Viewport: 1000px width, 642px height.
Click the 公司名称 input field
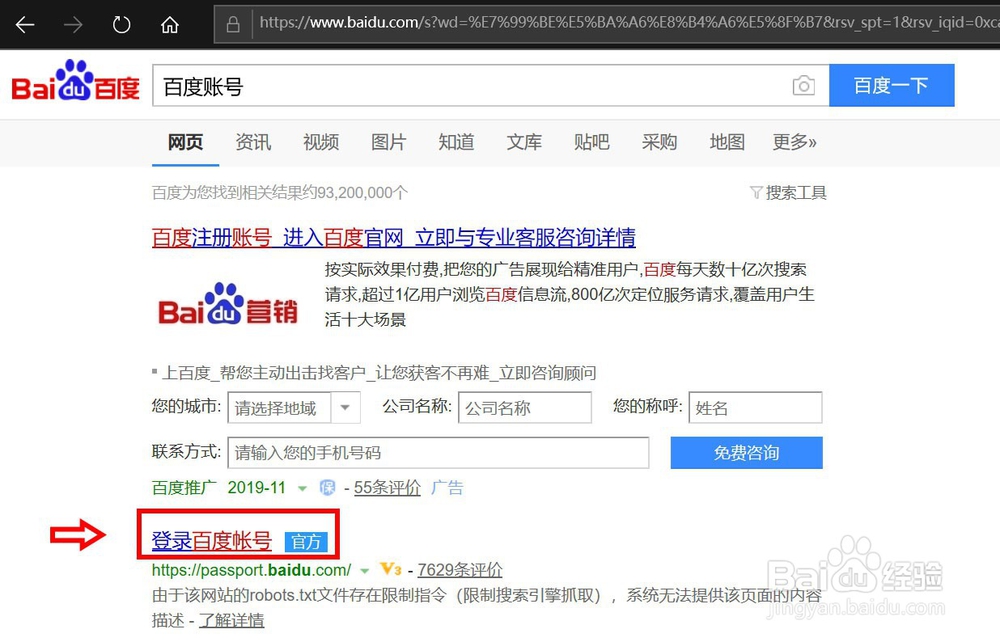(x=525, y=407)
